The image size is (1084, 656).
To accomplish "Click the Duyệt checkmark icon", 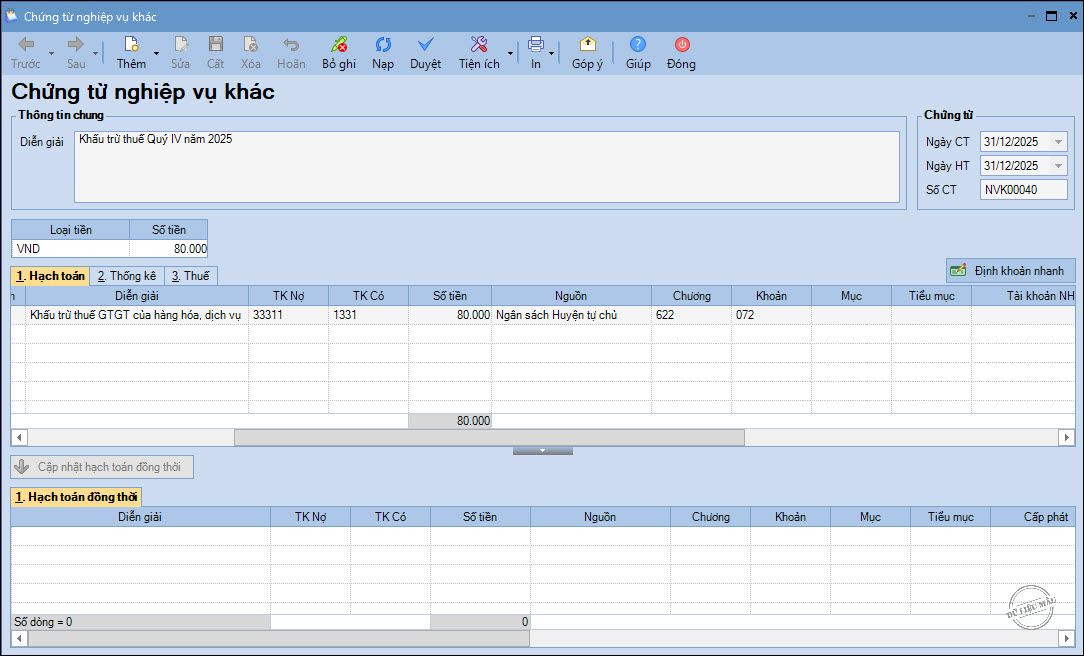I will click(x=425, y=45).
